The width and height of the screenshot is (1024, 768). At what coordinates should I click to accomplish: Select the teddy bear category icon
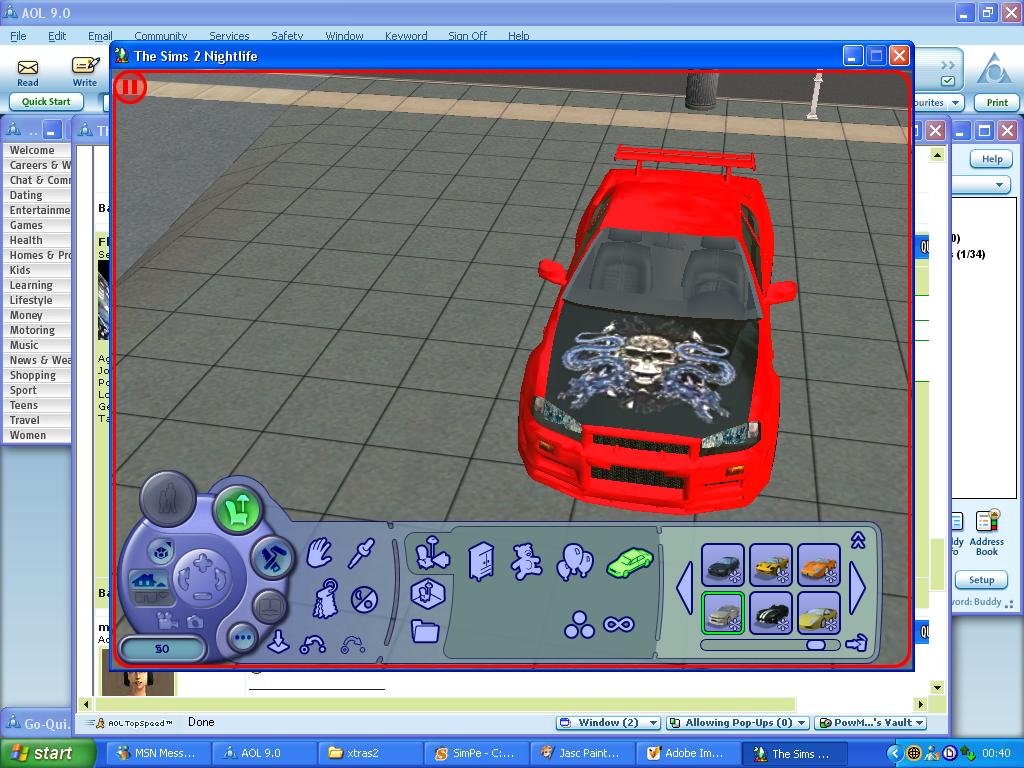pyautogui.click(x=526, y=562)
